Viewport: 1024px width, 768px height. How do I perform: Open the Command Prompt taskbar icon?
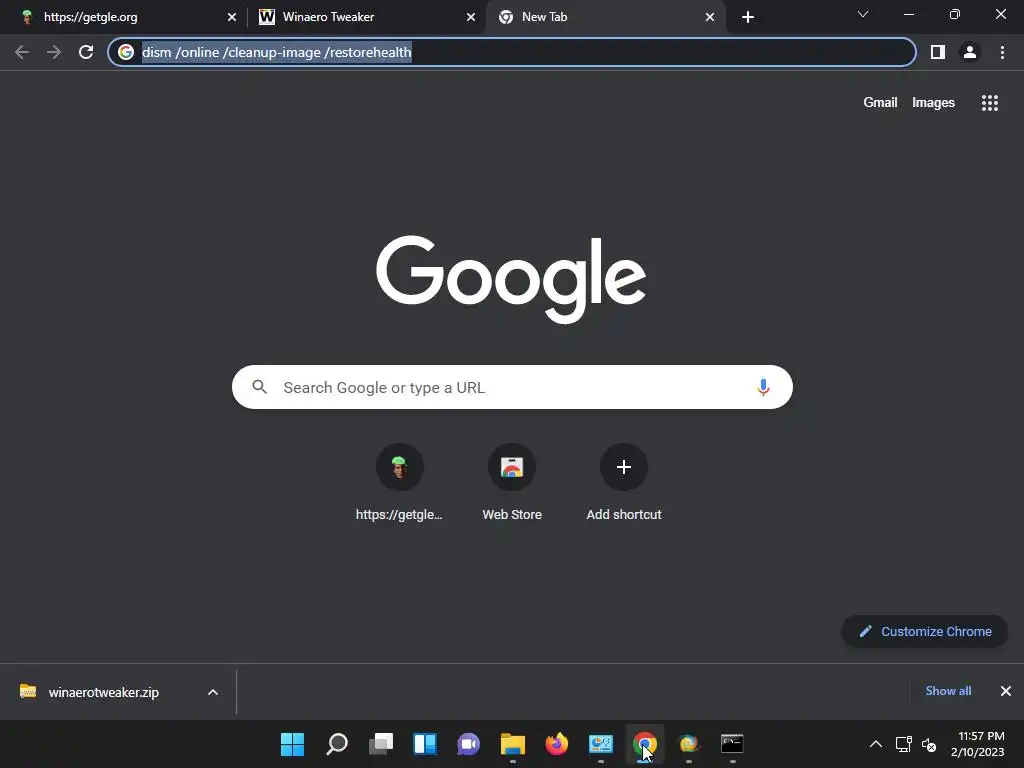tap(732, 744)
